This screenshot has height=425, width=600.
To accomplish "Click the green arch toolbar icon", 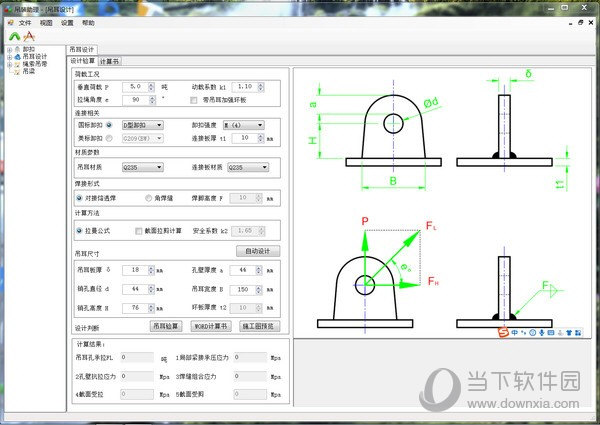I will pos(13,35).
